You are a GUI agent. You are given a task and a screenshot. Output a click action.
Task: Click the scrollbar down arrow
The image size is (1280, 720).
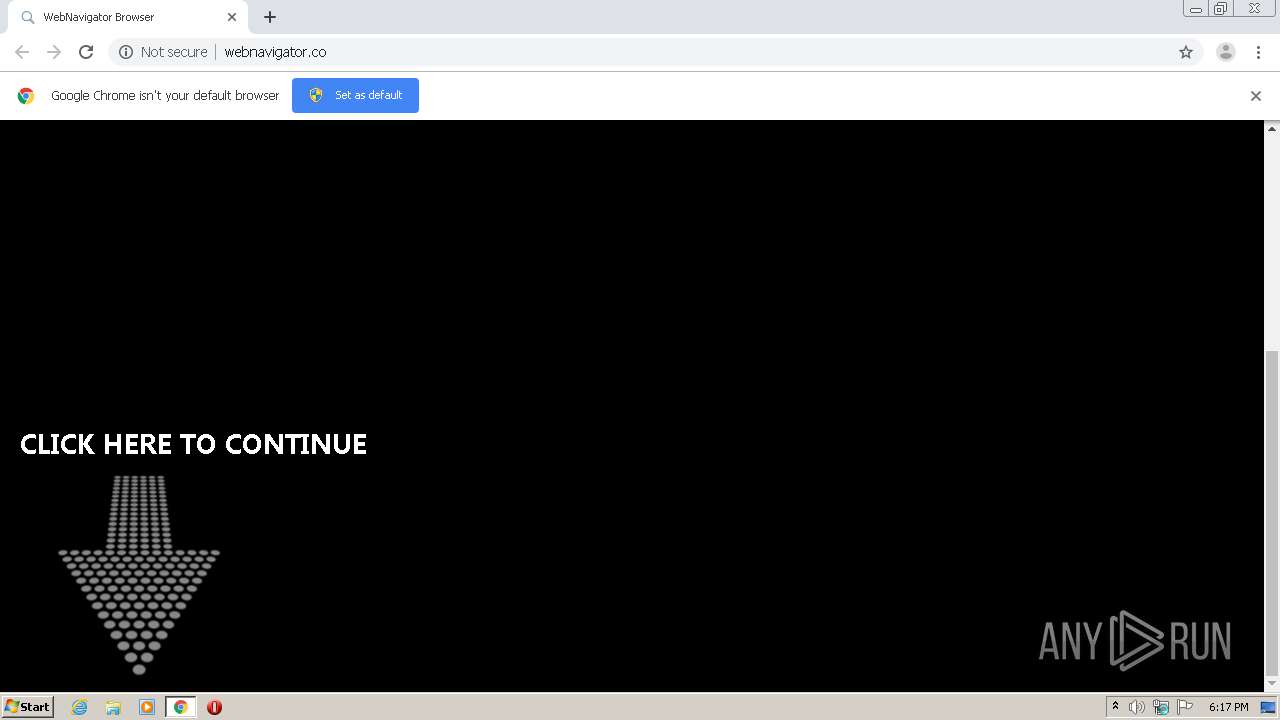[x=1272, y=684]
